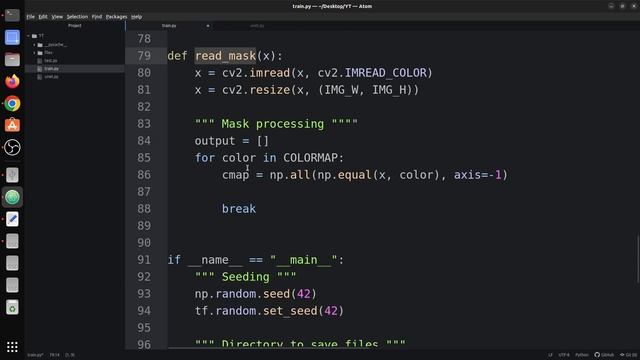Screen dimensions: 640x360
Task: Open OBS Studio from the dock
Action: (x=12, y=147)
